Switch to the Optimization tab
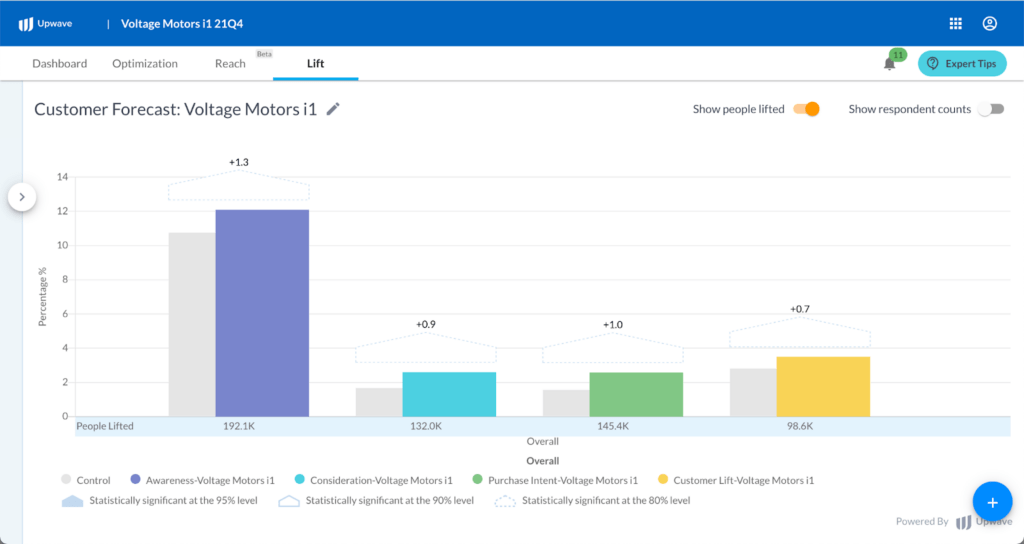Screen dimensions: 1024x544 [145, 63]
